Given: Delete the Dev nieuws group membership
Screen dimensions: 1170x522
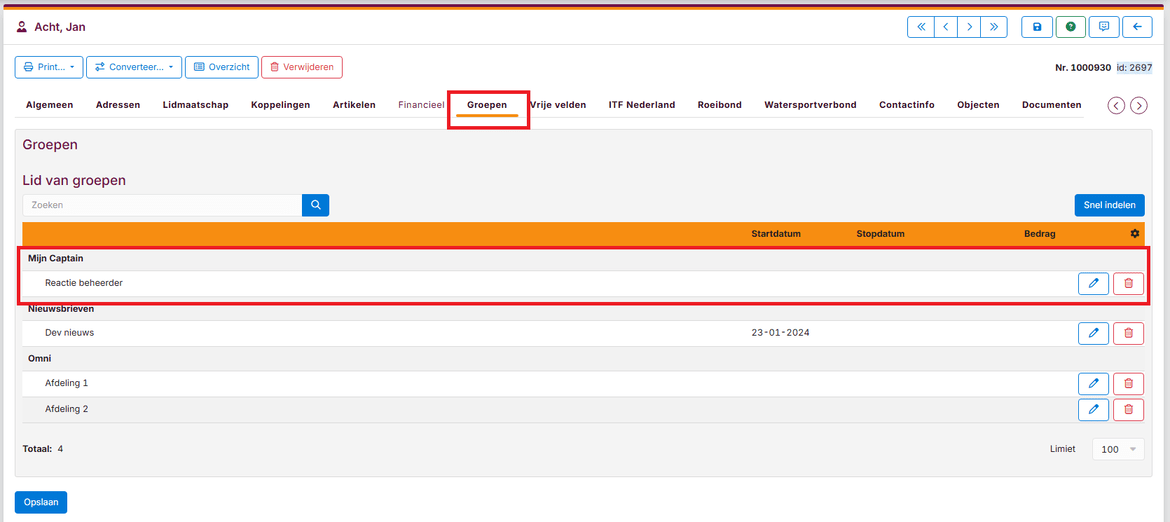Looking at the screenshot, I should click(1128, 333).
